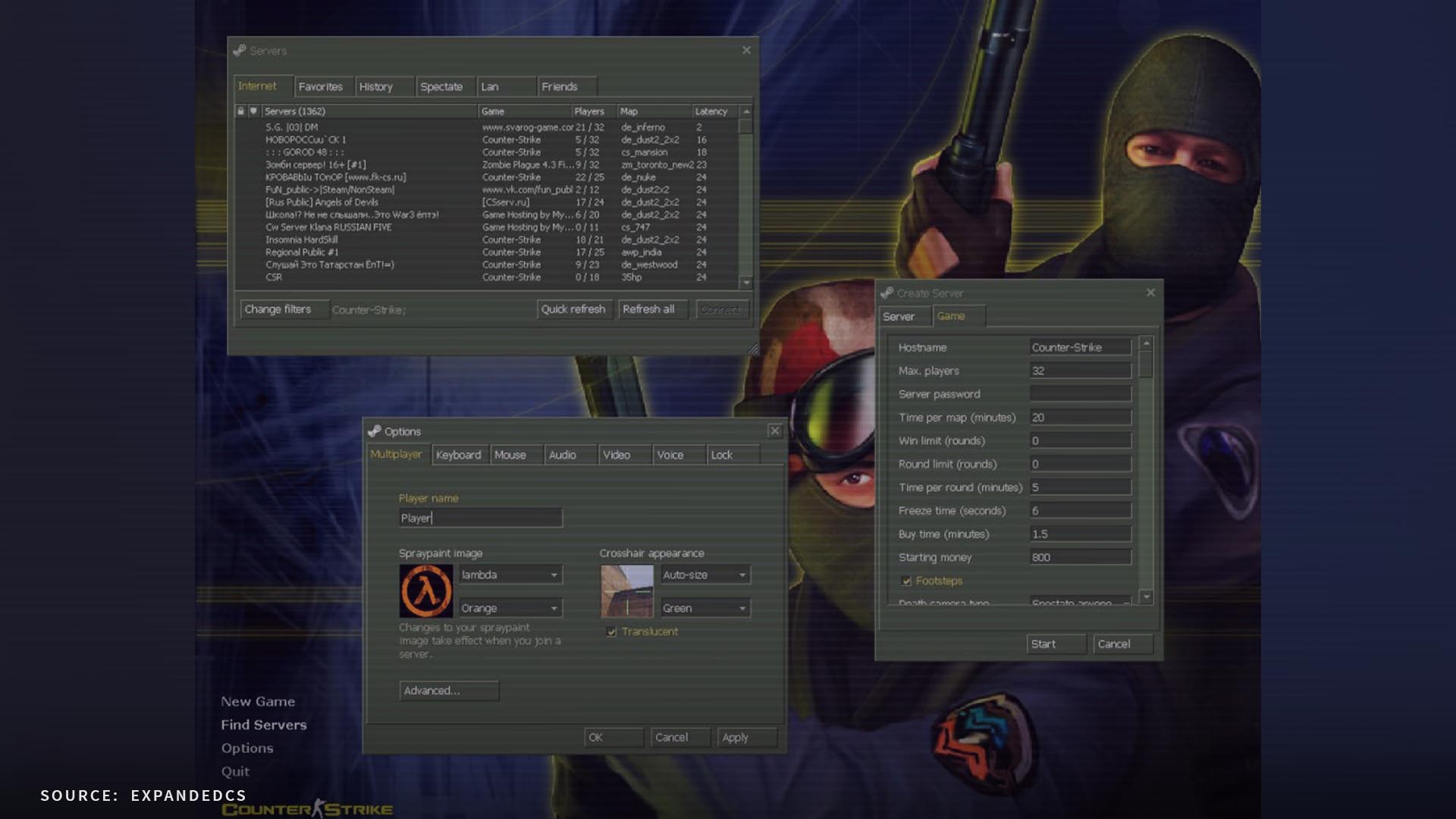The height and width of the screenshot is (819, 1456).
Task: Click the Create Server list scroll down arrow
Action: pyautogui.click(x=1147, y=598)
